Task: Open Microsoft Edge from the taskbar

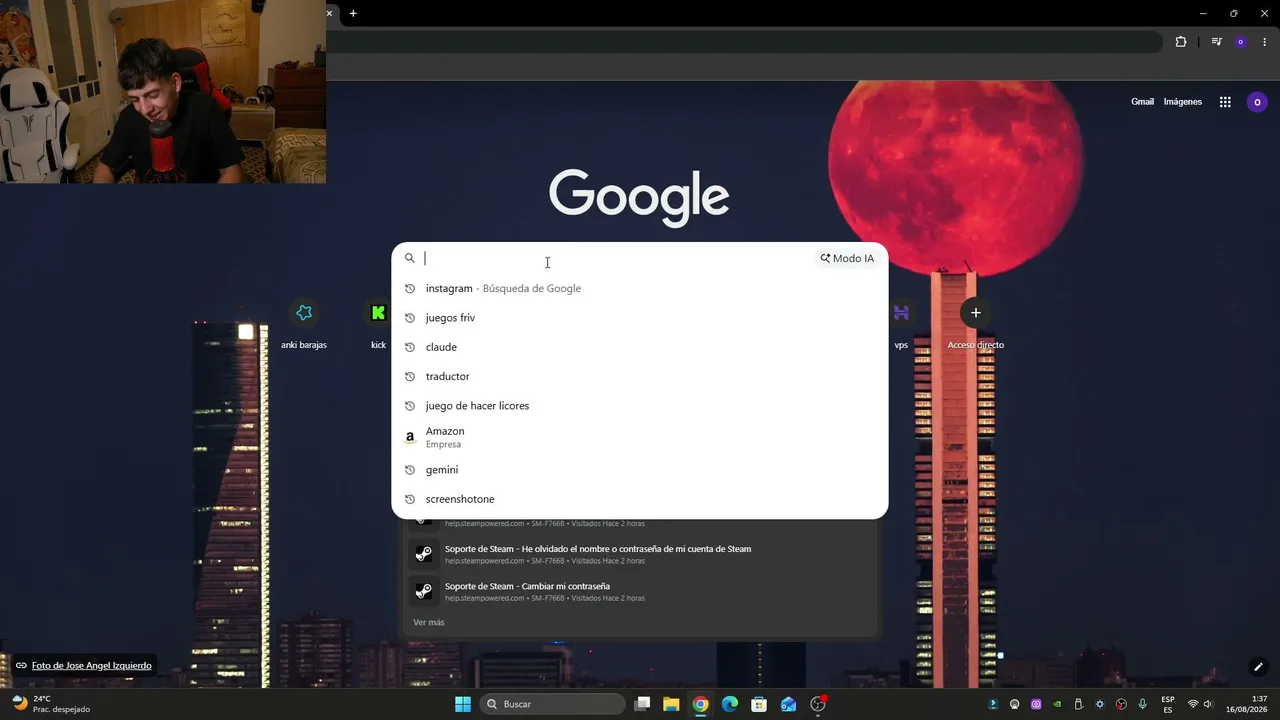Action: point(730,704)
